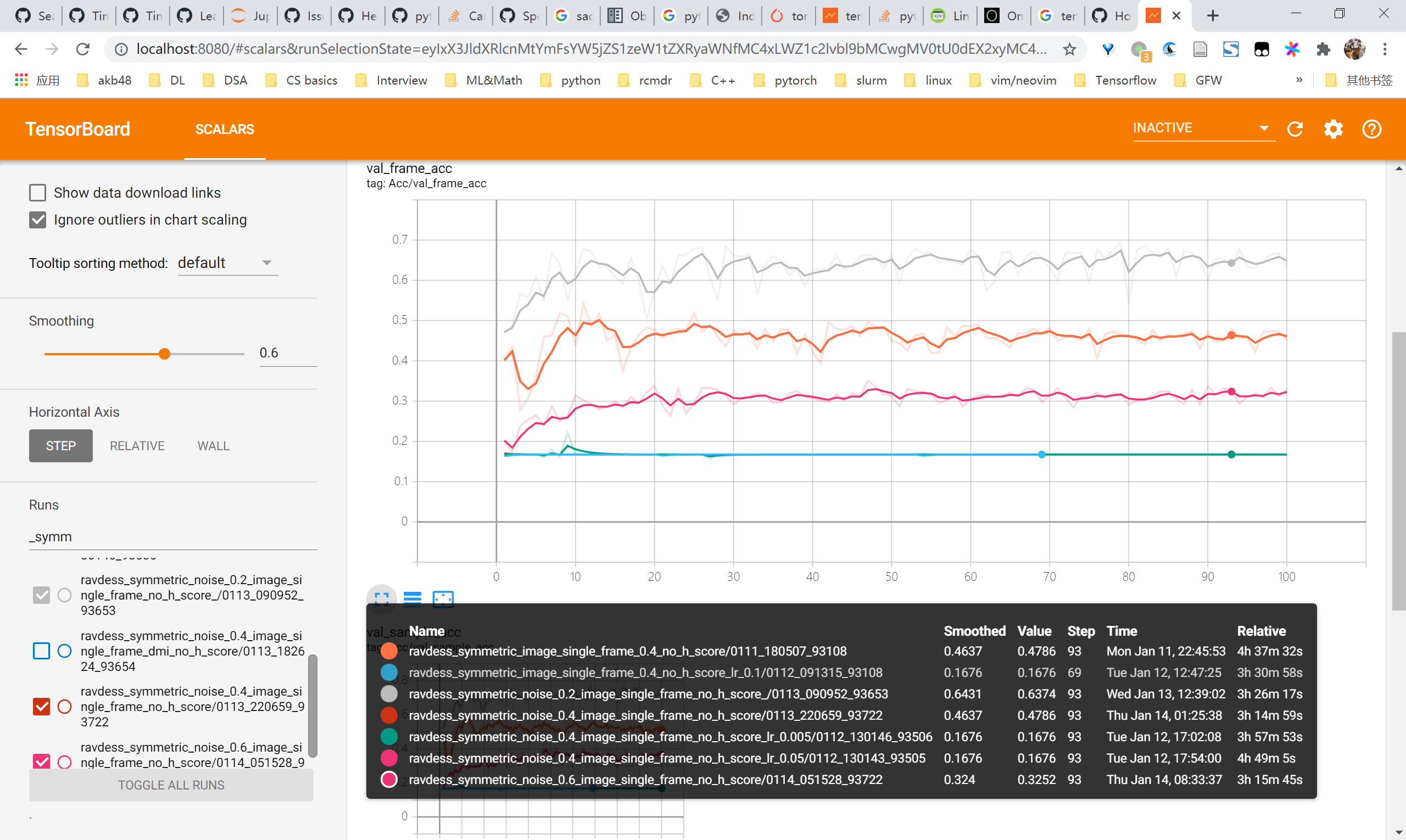This screenshot has height=840, width=1406.
Task: View site information icon in address bar
Action: pyautogui.click(x=121, y=49)
